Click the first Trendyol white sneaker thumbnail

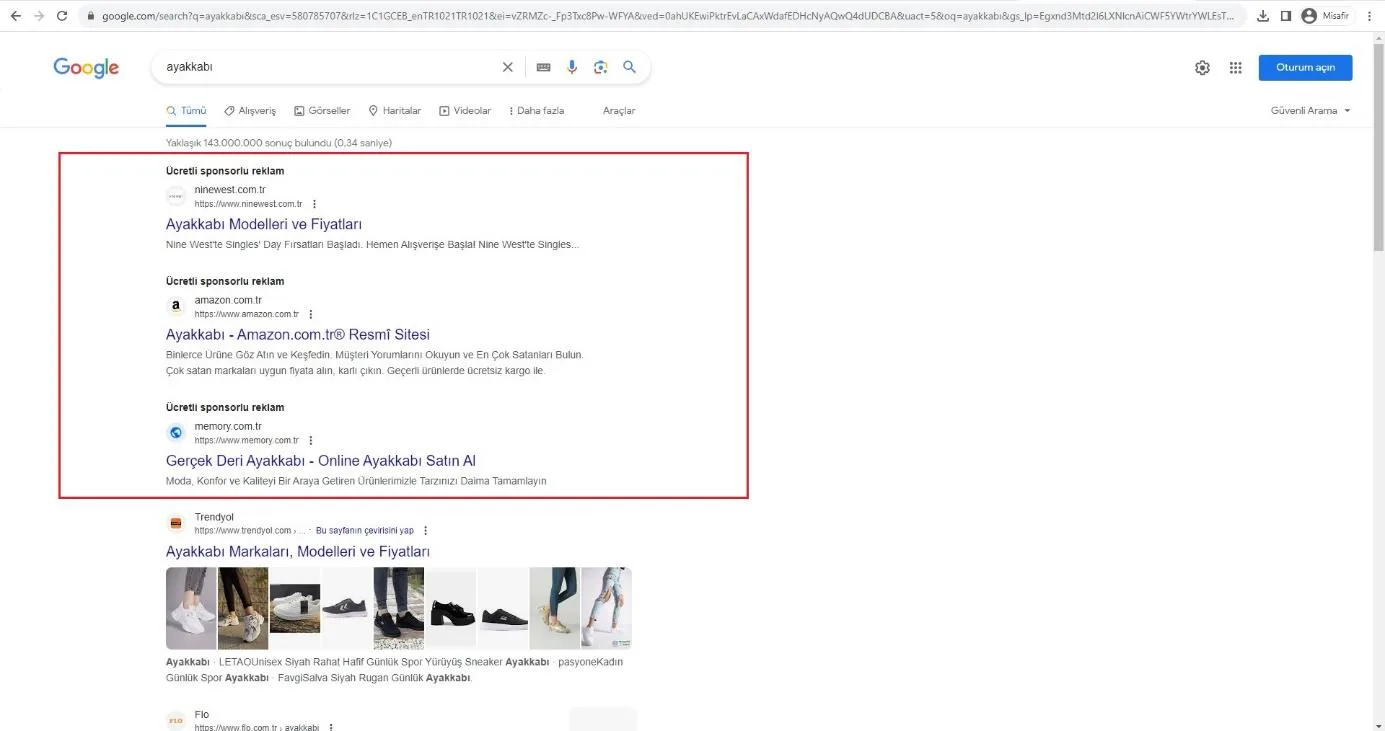click(x=191, y=609)
